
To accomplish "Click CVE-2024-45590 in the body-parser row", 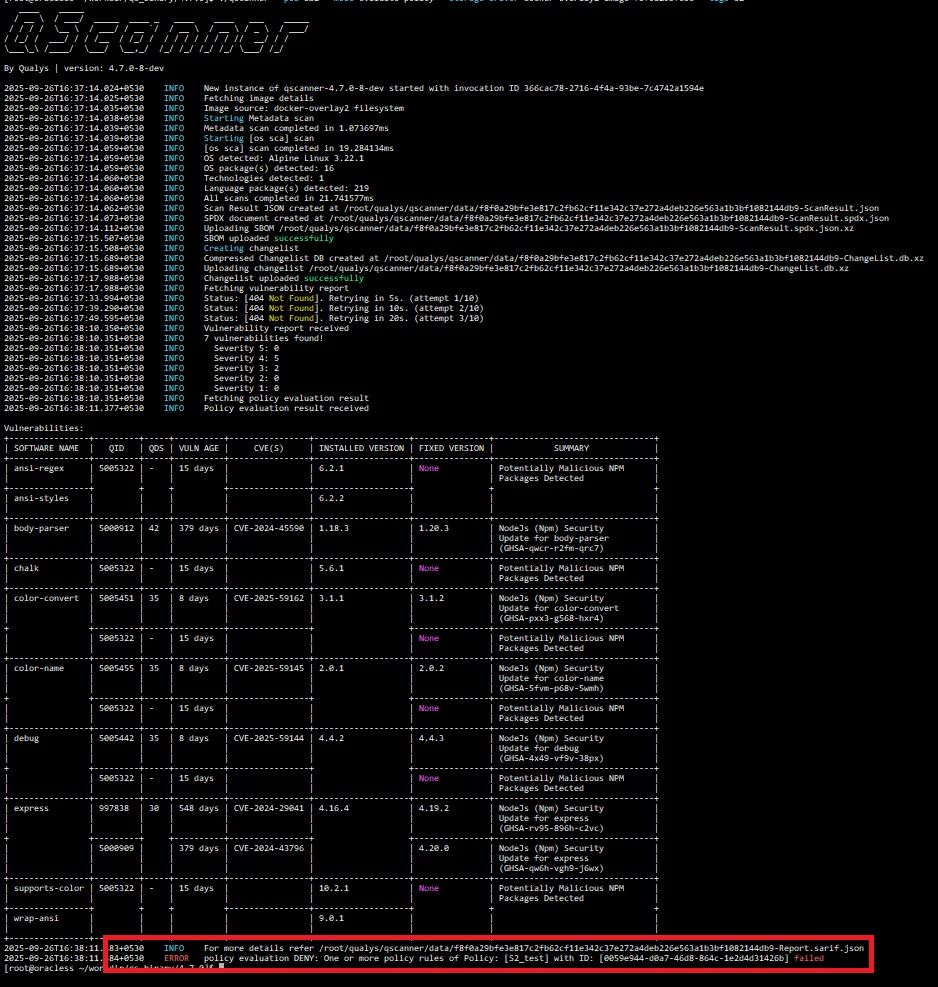I will coord(269,528).
